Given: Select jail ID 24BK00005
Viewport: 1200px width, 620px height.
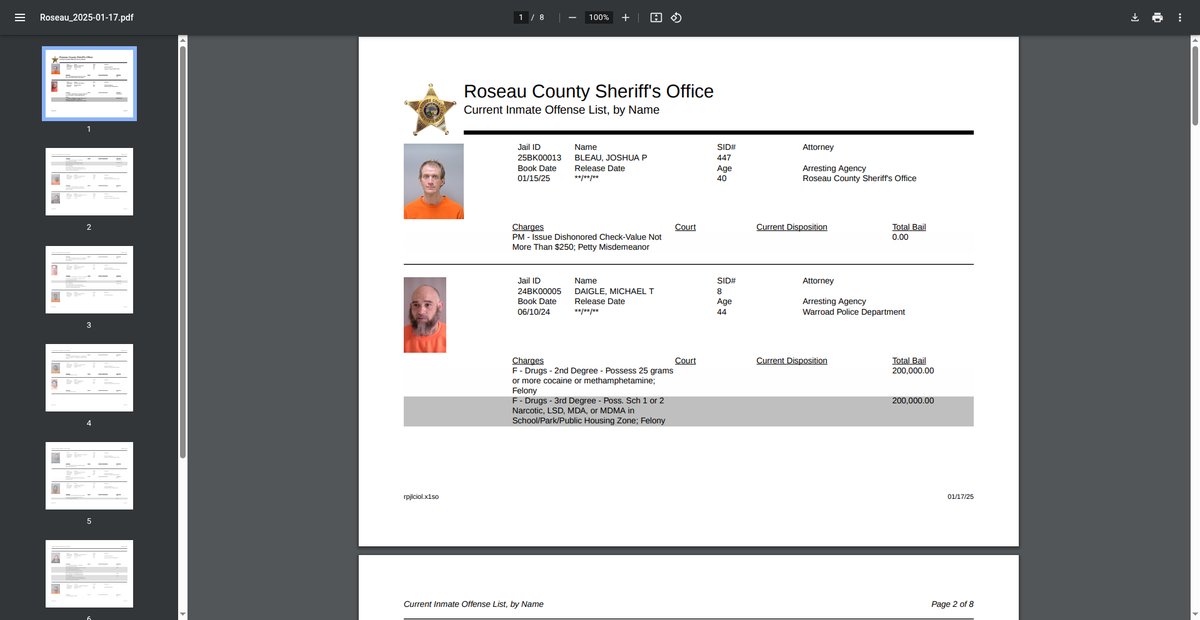Looking at the screenshot, I should 539,291.
